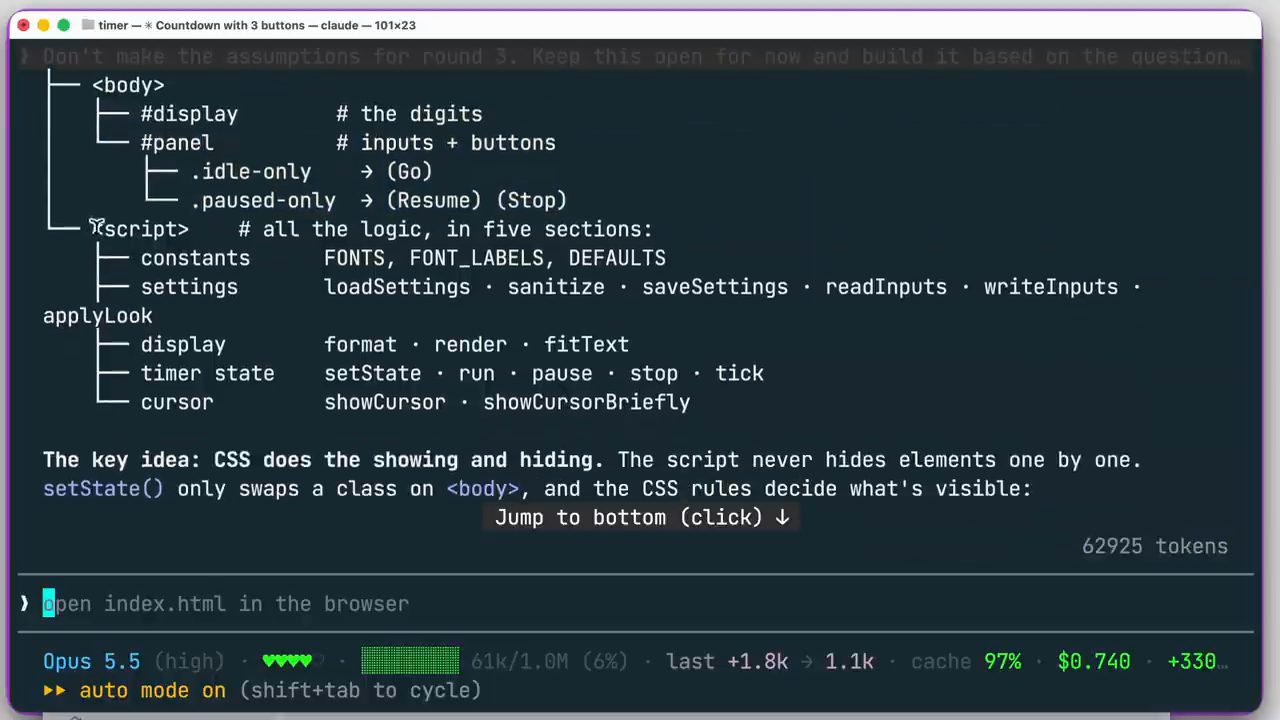Click the double-arrow icon before "auto mode on"

point(55,690)
